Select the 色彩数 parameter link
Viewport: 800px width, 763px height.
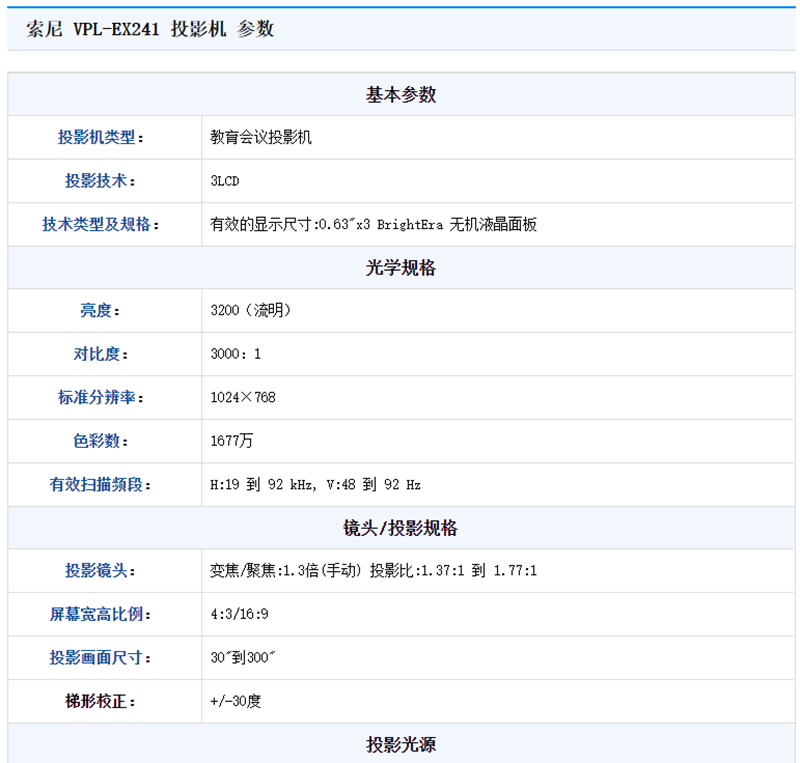100,441
